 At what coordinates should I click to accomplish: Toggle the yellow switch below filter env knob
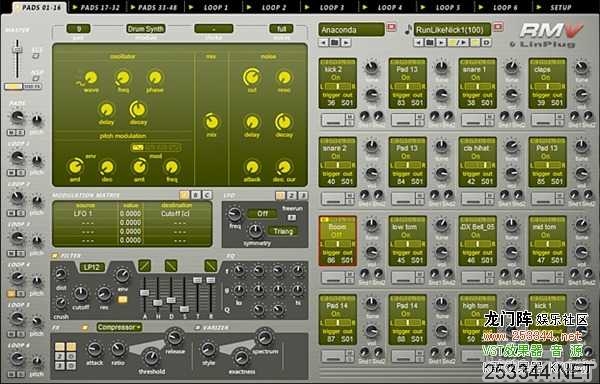pos(122,299)
